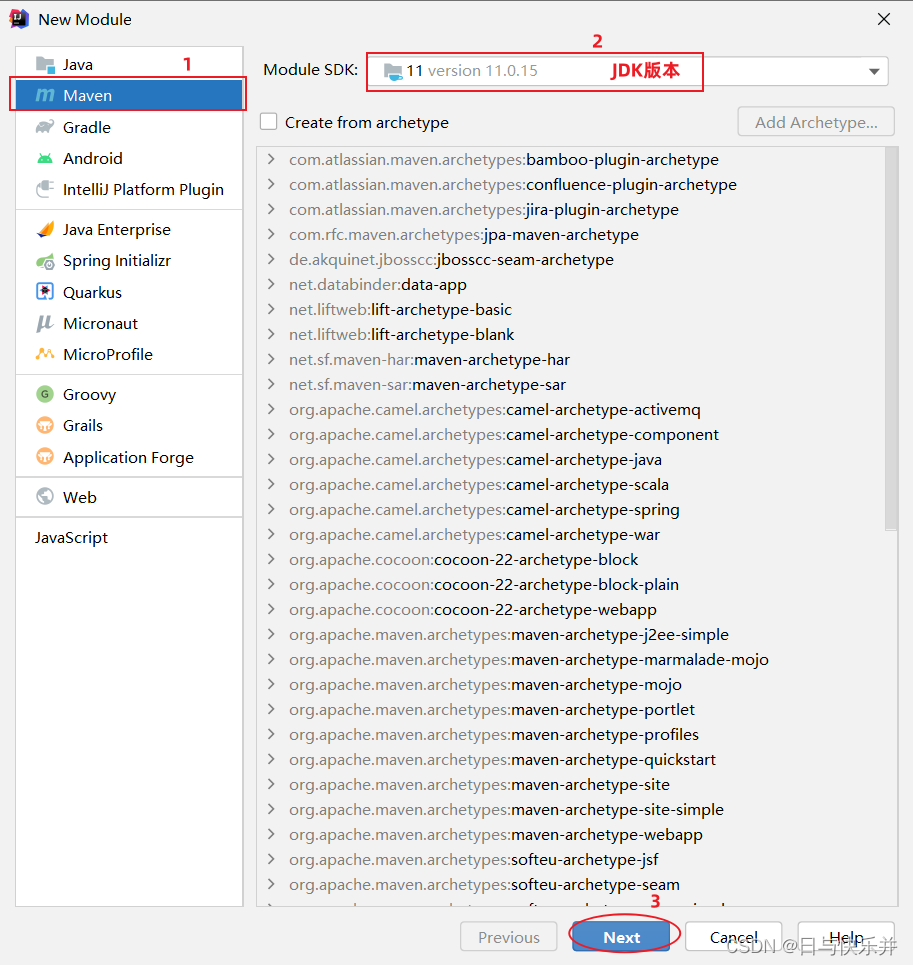This screenshot has height=965, width=913.
Task: Enable the Create from archetype checkbox
Action: click(267, 120)
